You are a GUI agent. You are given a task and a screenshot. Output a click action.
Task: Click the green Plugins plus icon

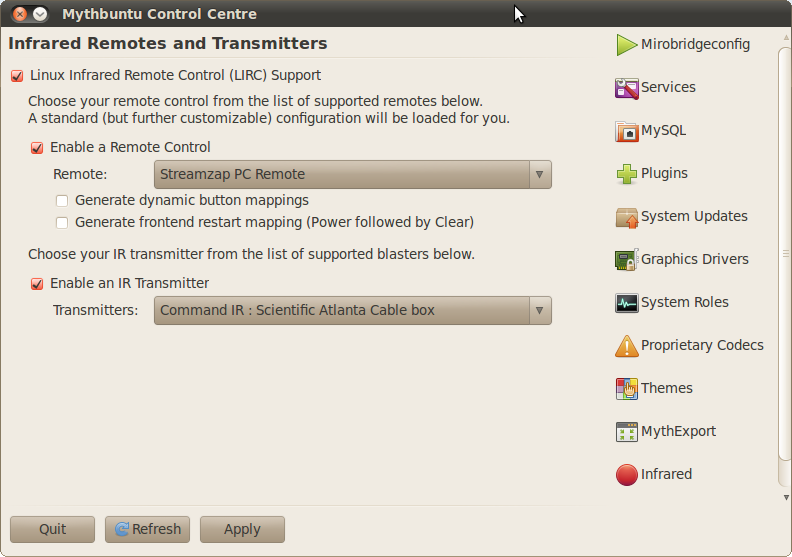627,174
